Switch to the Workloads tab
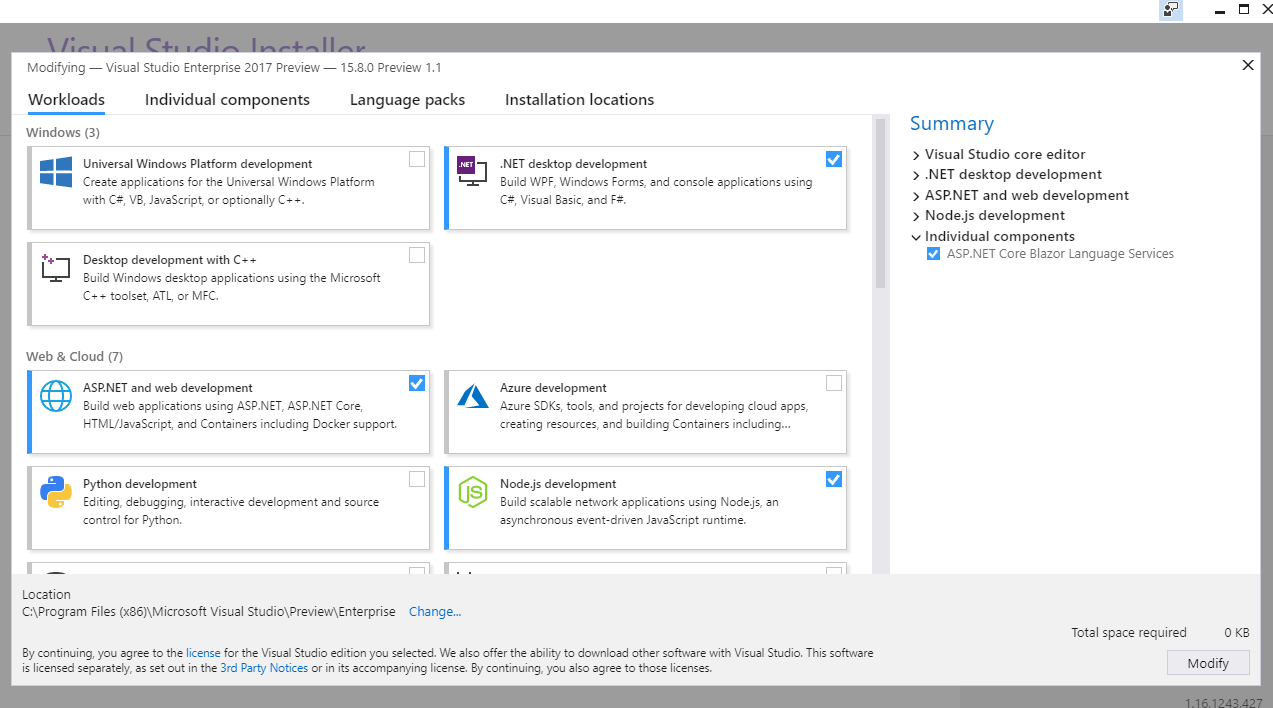1273x708 pixels. click(x=66, y=100)
